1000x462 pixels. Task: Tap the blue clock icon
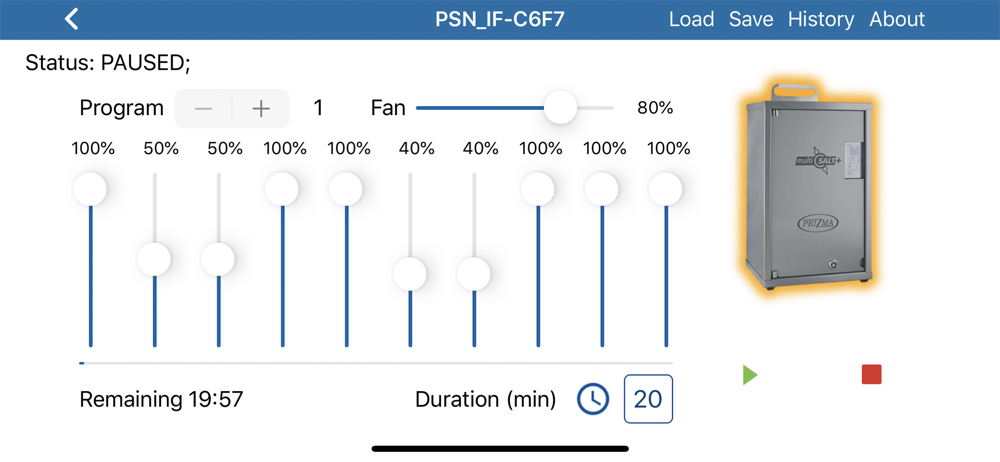pos(593,399)
